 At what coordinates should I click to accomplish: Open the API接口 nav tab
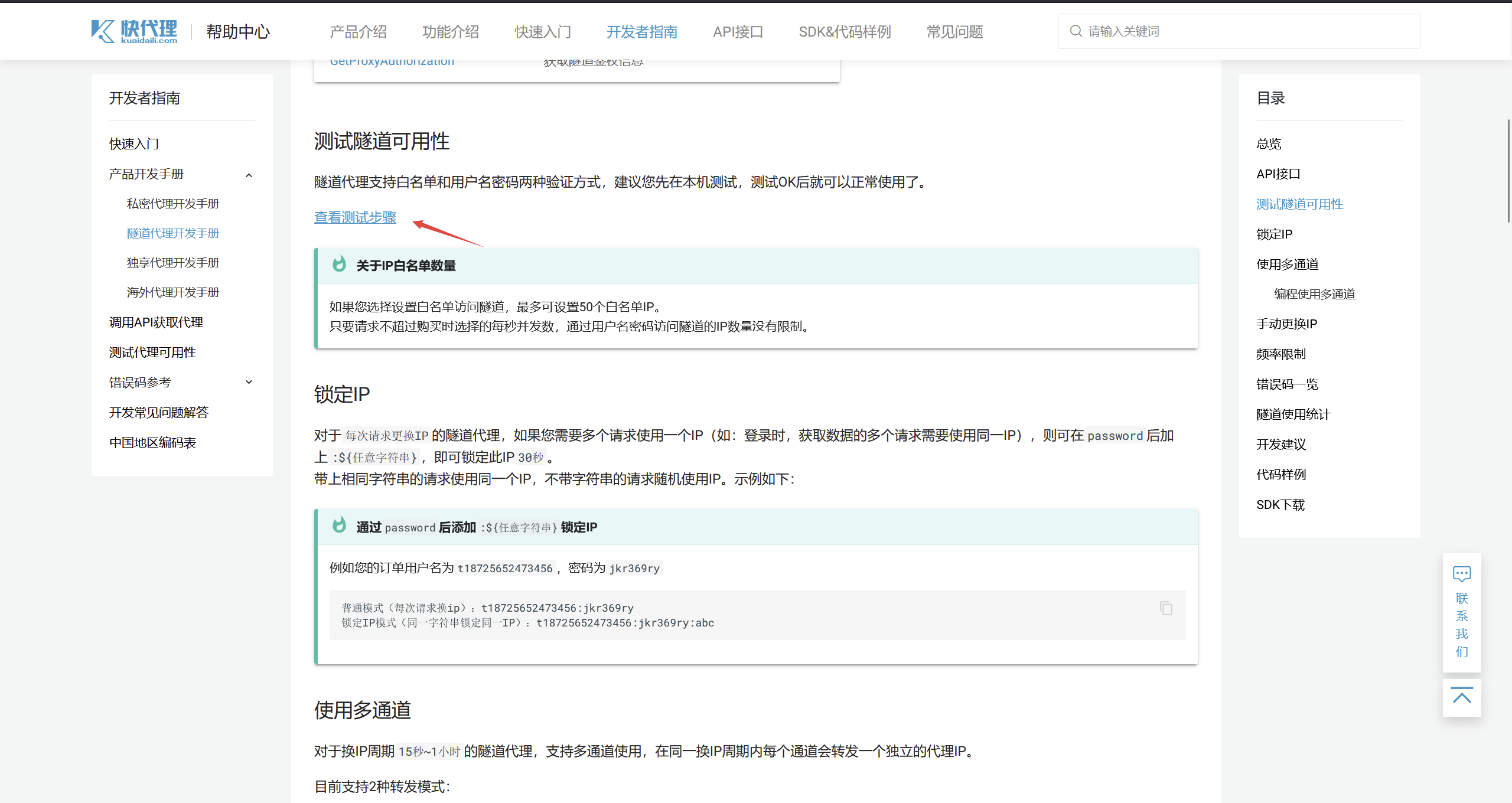pyautogui.click(x=738, y=31)
